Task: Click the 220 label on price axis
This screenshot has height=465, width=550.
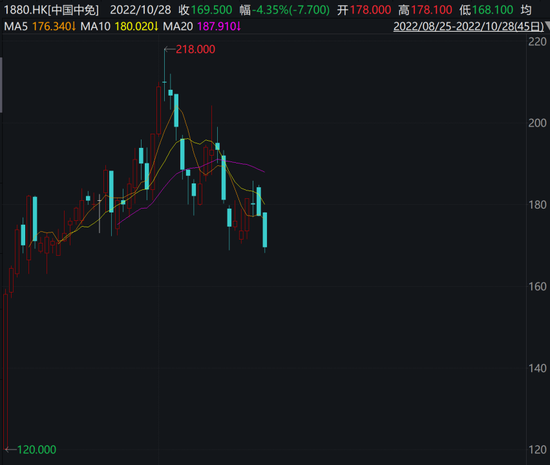Action: [x=537, y=41]
